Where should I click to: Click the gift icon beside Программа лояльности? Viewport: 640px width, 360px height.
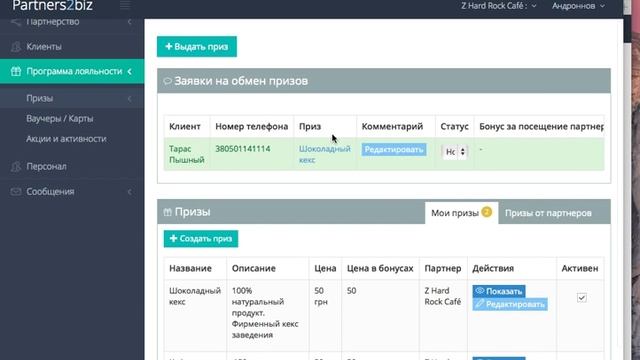click(x=16, y=71)
